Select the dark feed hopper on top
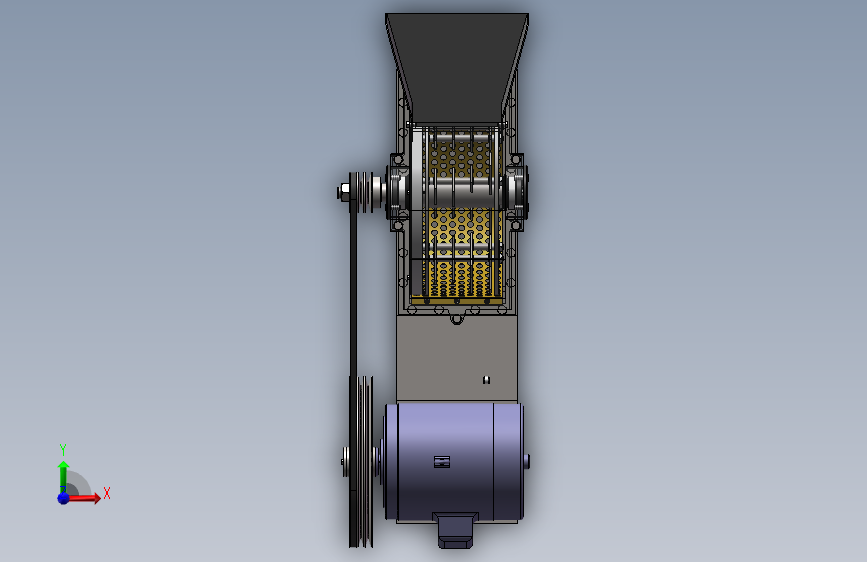The image size is (867, 562). coord(457,66)
